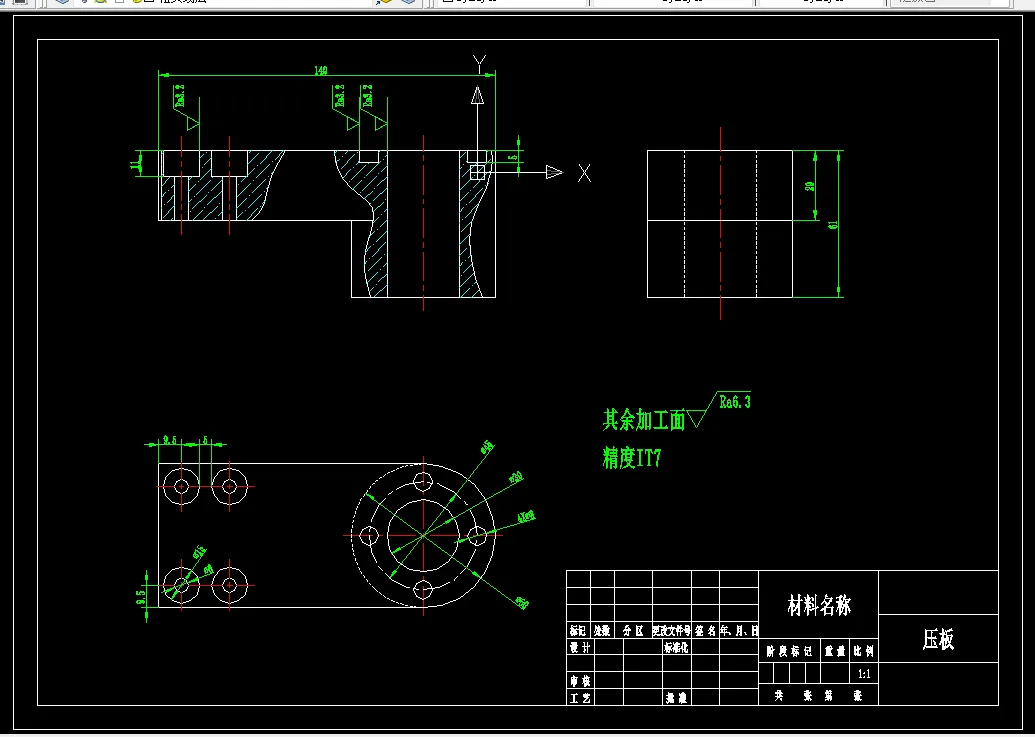Select the 压板 part name in title block
This screenshot has height=737, width=1035.
[x=938, y=639]
